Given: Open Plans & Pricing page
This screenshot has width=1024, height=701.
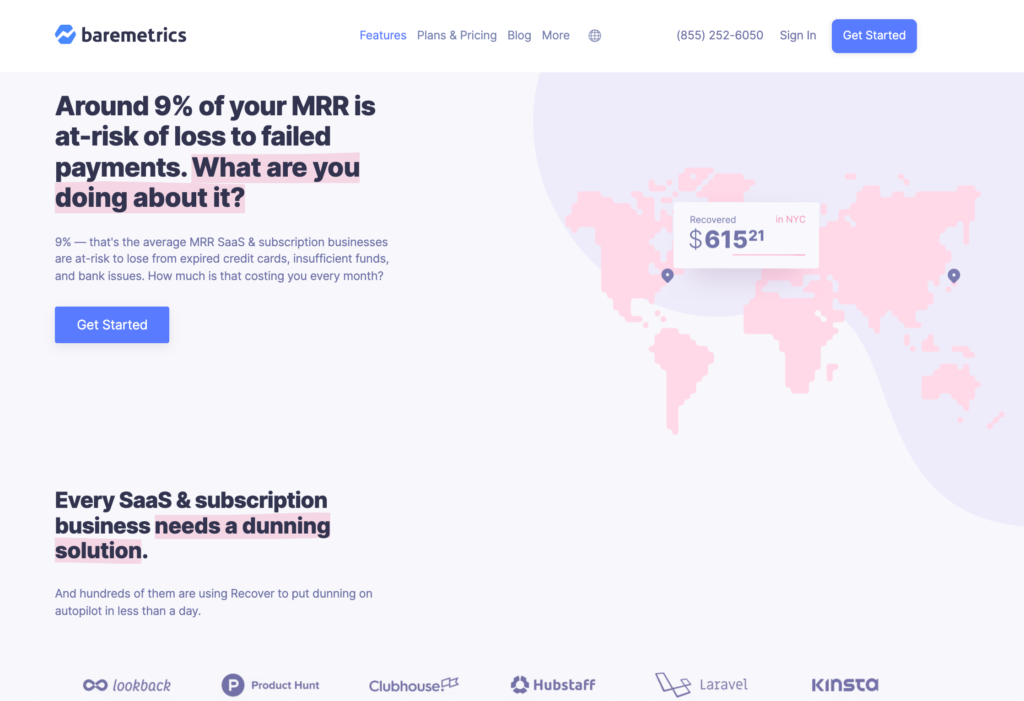Looking at the screenshot, I should 457,35.
